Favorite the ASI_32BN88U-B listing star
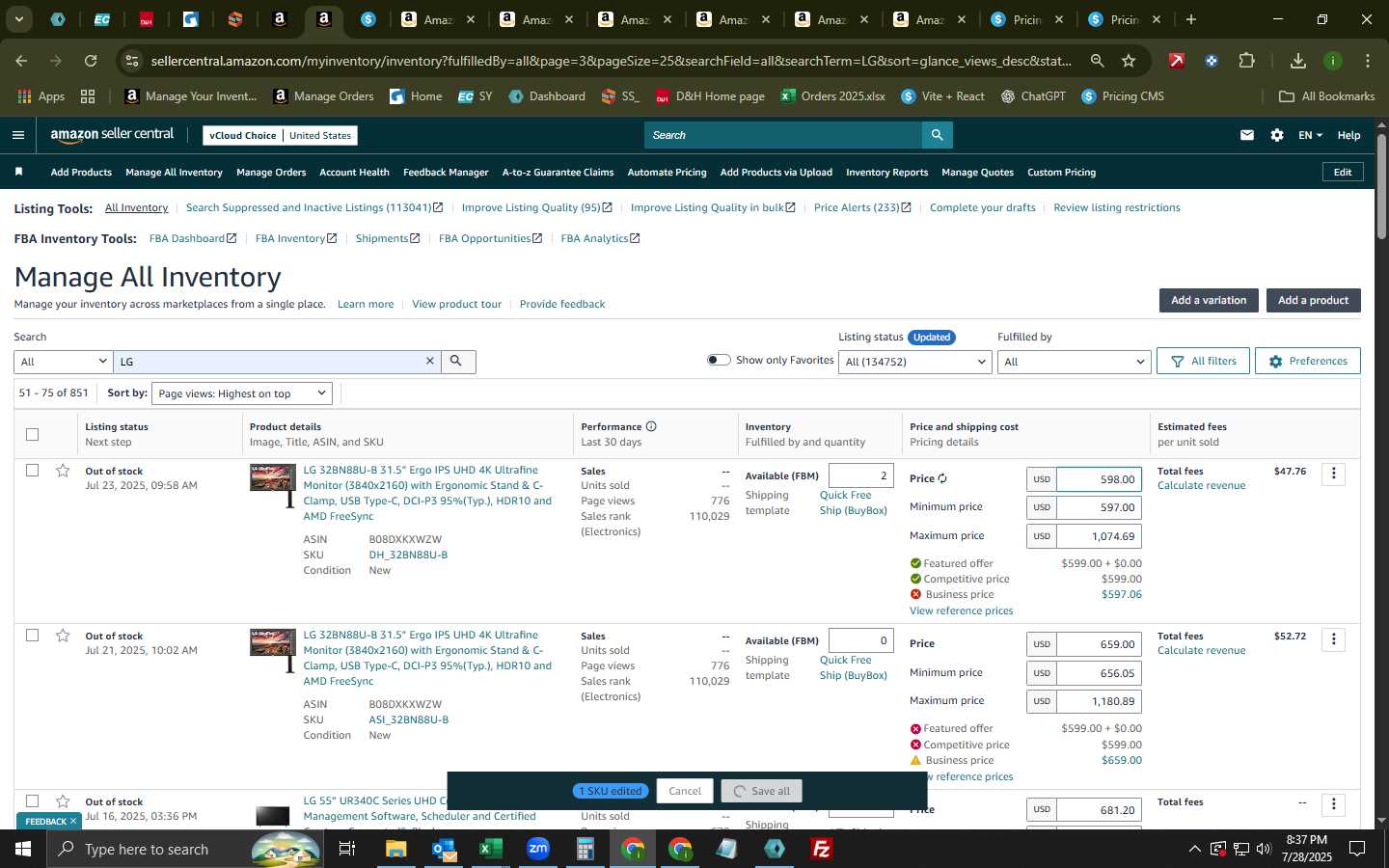Viewport: 1389px width, 868px height. 63,636
